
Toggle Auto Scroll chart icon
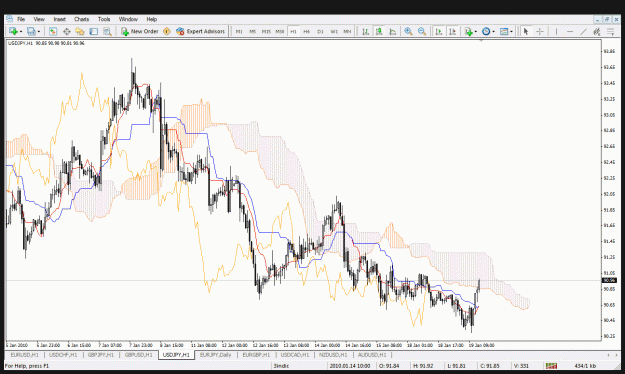point(438,31)
